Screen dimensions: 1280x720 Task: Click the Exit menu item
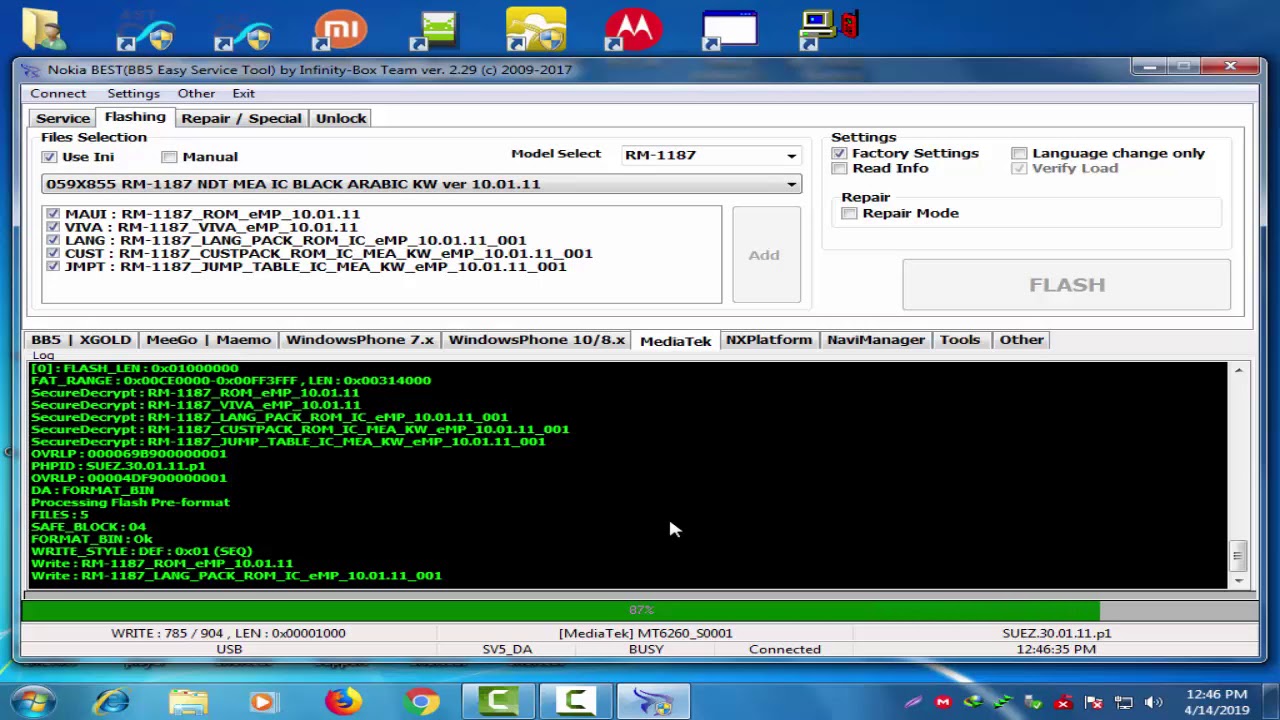(244, 93)
